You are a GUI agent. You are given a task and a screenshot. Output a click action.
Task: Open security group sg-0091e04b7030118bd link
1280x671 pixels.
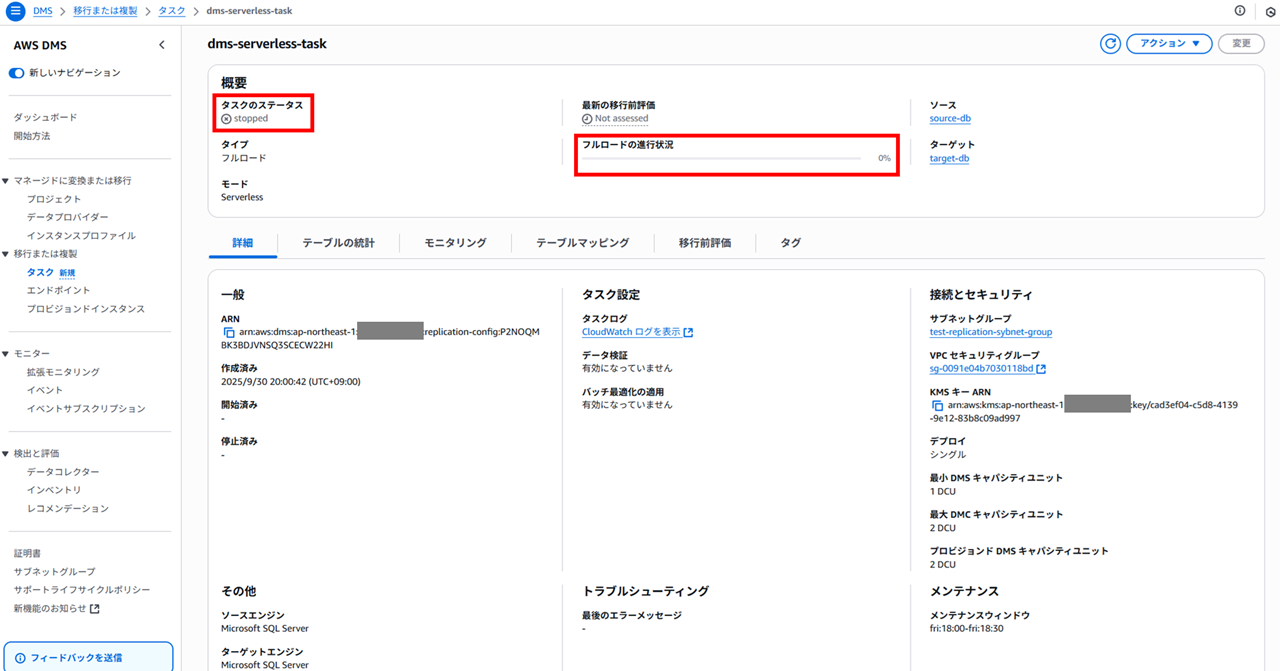coord(981,369)
